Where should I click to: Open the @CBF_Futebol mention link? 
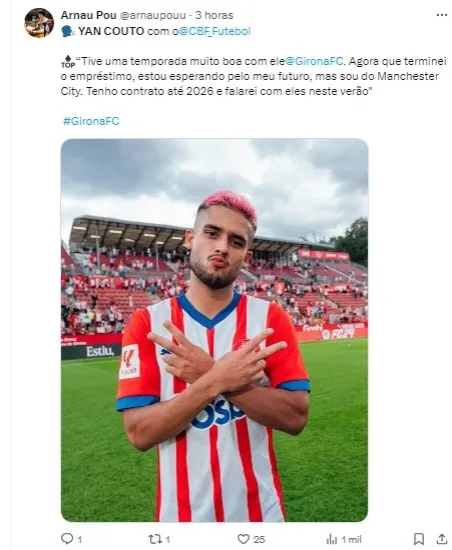[x=215, y=31]
